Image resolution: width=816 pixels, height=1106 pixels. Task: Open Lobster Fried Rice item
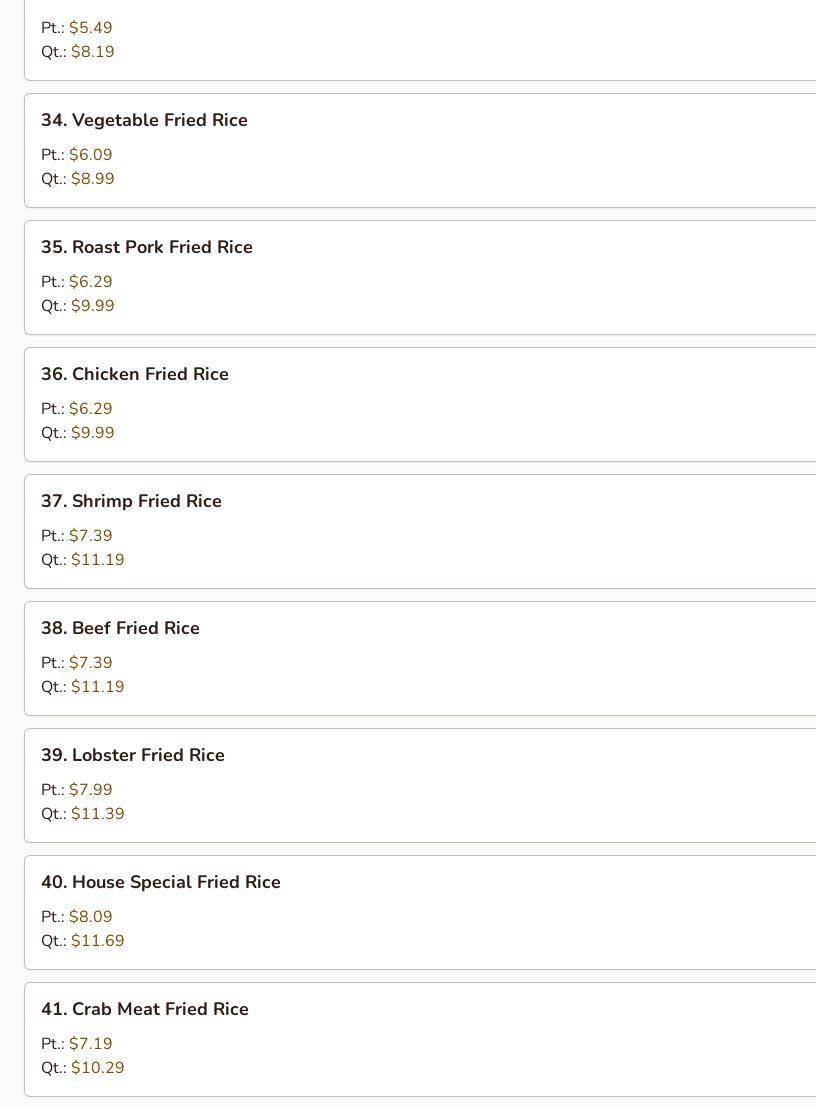[132, 755]
